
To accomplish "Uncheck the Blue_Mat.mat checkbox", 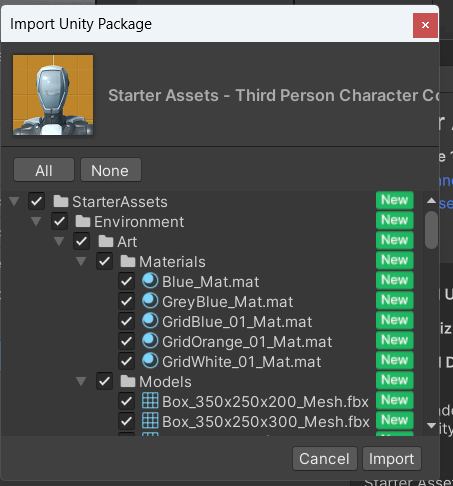I will pos(127,281).
